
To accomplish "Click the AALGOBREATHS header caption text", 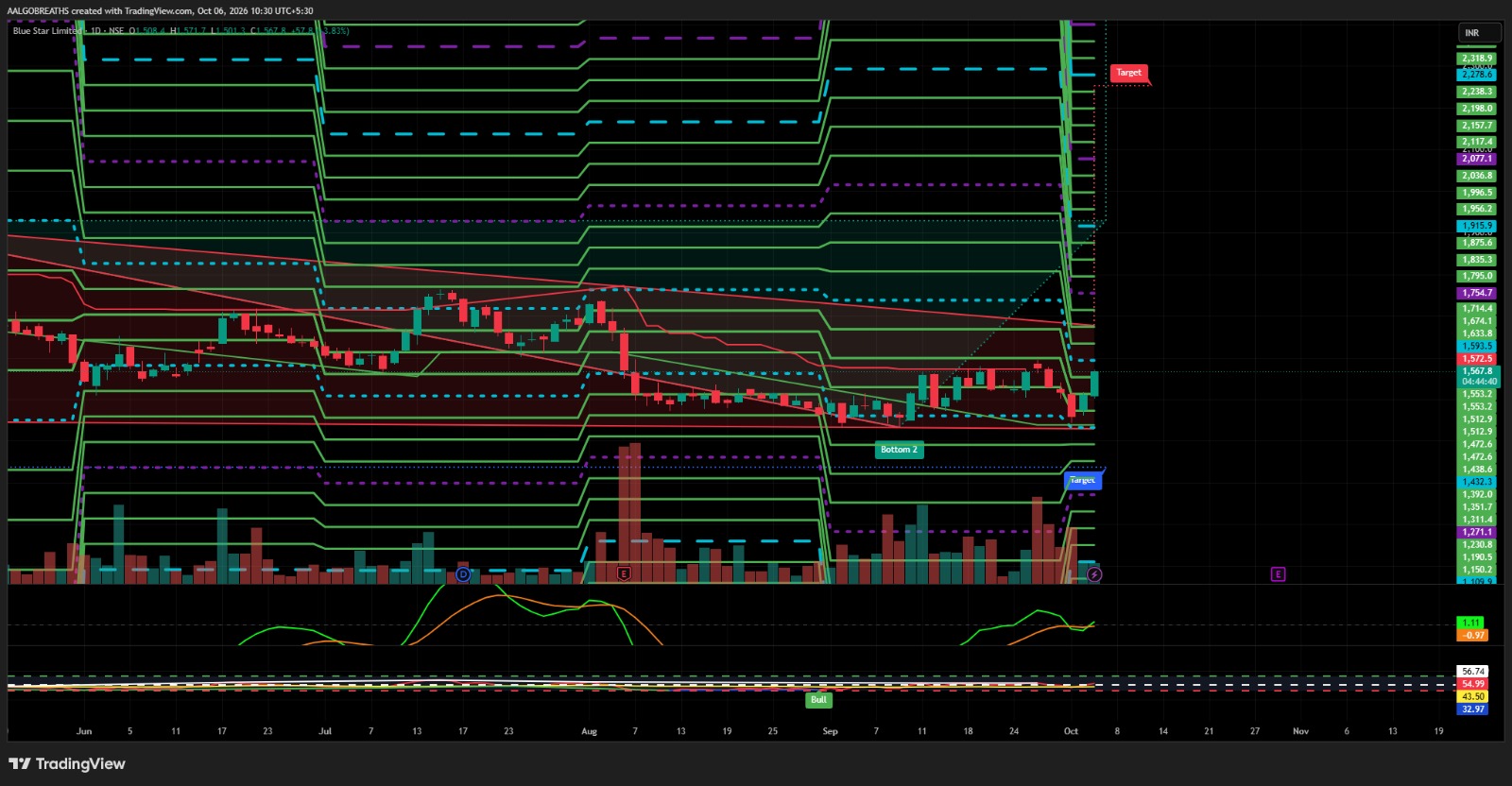I will (x=160, y=11).
